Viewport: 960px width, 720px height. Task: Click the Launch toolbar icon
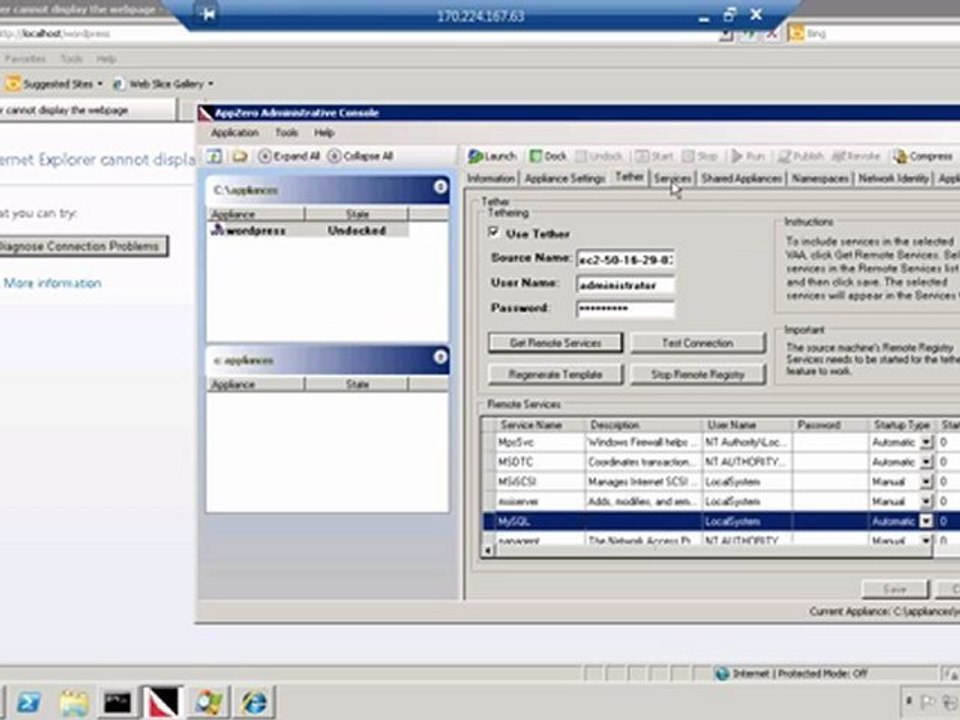[x=475, y=156]
